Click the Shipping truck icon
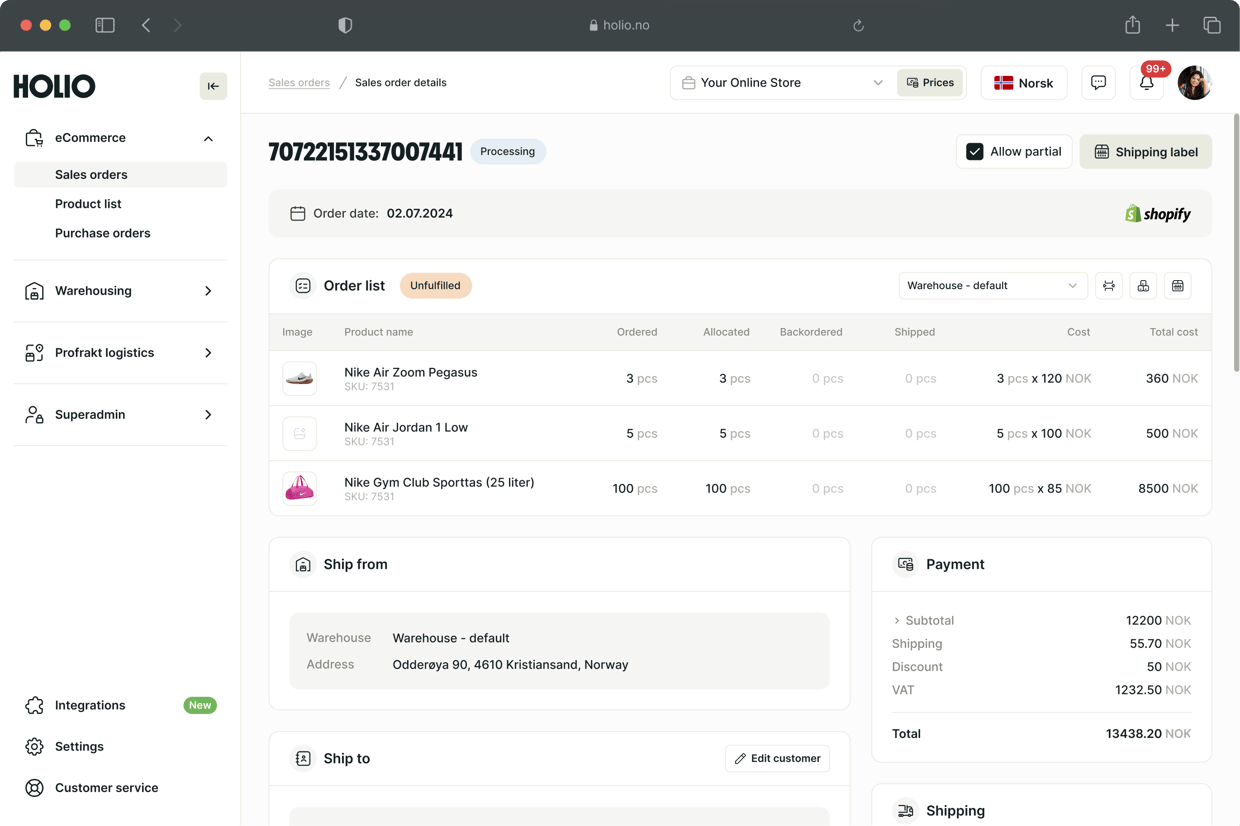The image size is (1240, 826). point(905,811)
